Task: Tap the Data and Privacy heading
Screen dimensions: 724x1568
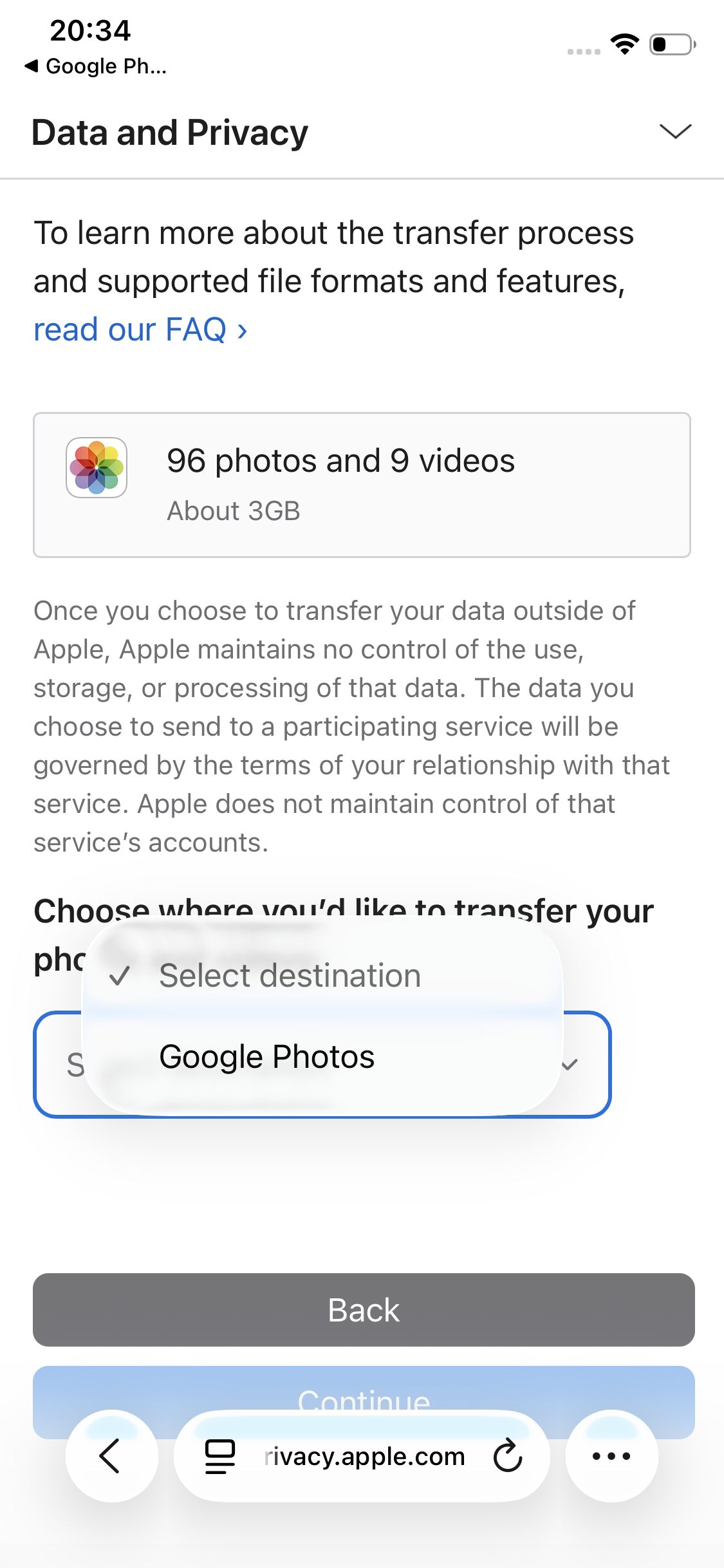Action: (170, 133)
